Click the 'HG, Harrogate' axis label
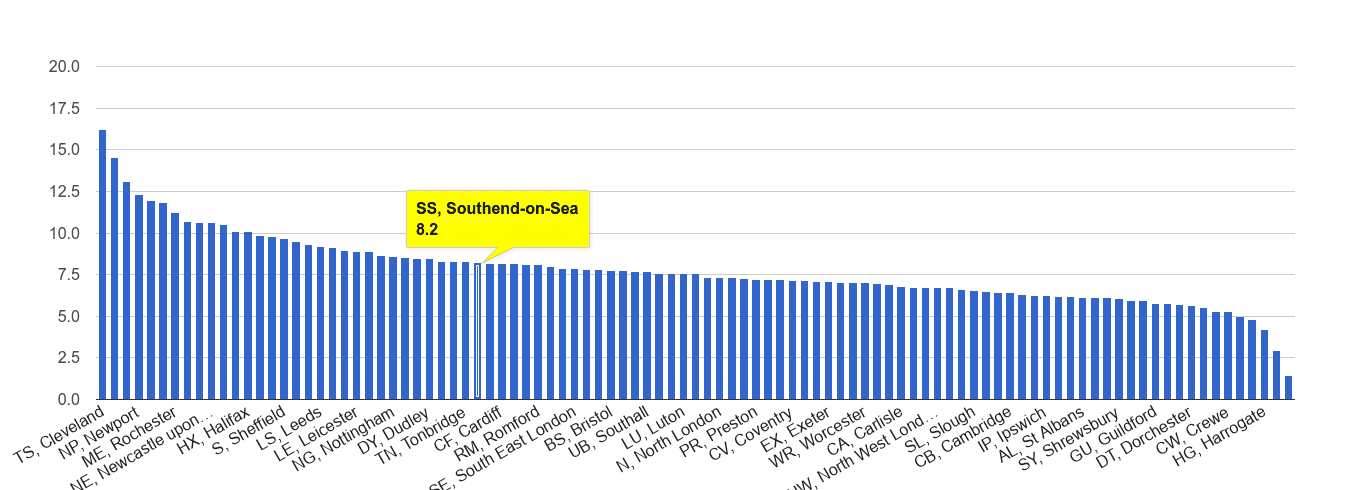The width and height of the screenshot is (1350, 490). pos(1218,436)
